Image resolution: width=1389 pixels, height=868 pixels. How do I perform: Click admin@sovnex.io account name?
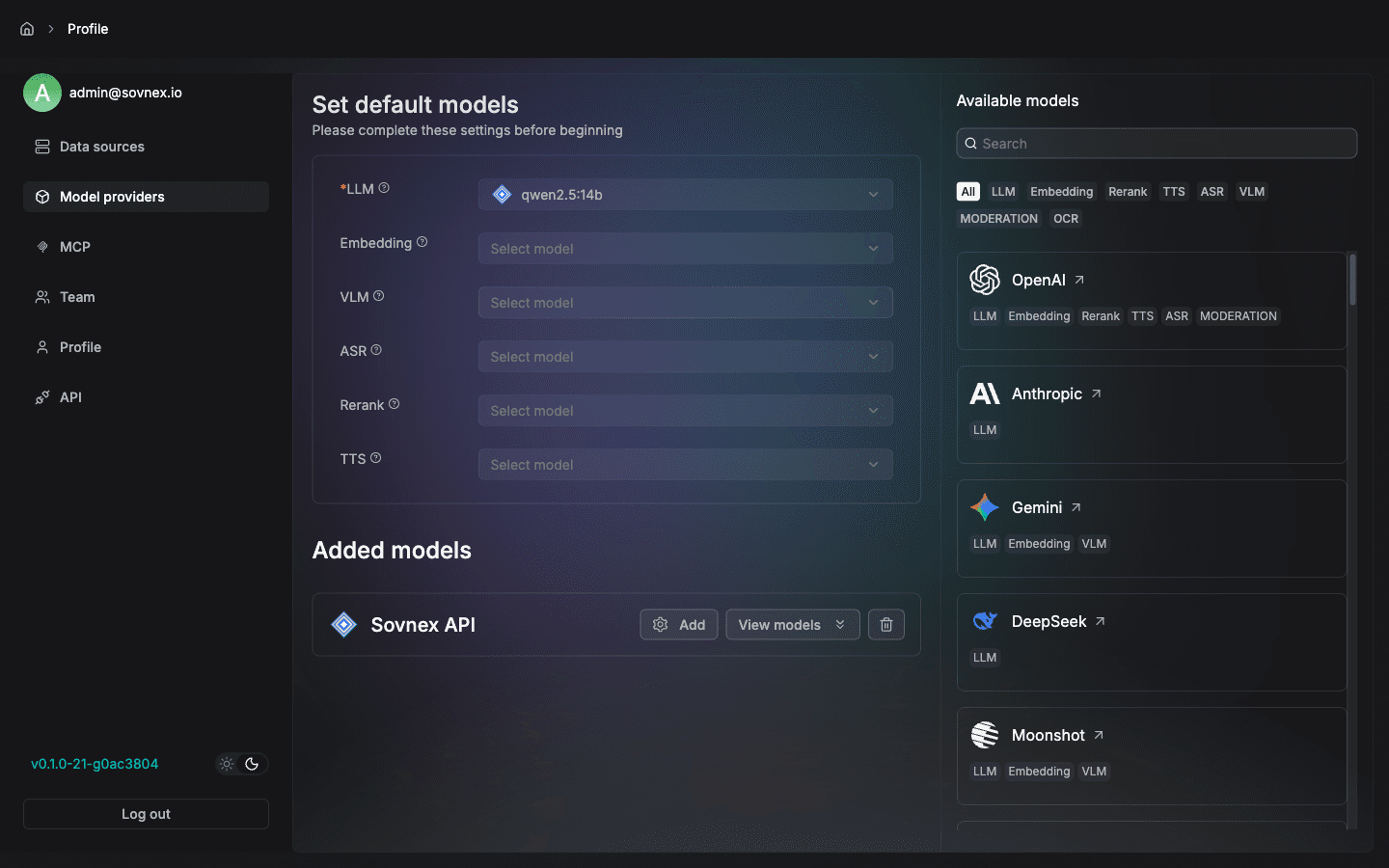coord(125,93)
